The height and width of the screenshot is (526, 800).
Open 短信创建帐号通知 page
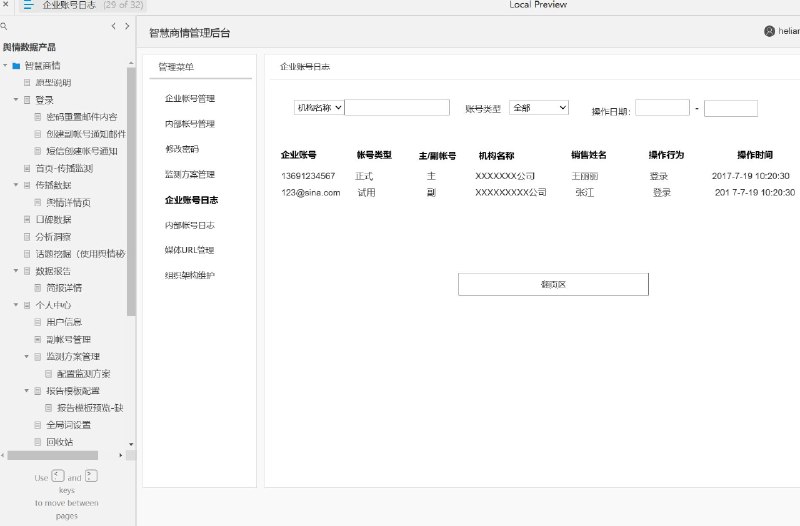click(x=82, y=151)
